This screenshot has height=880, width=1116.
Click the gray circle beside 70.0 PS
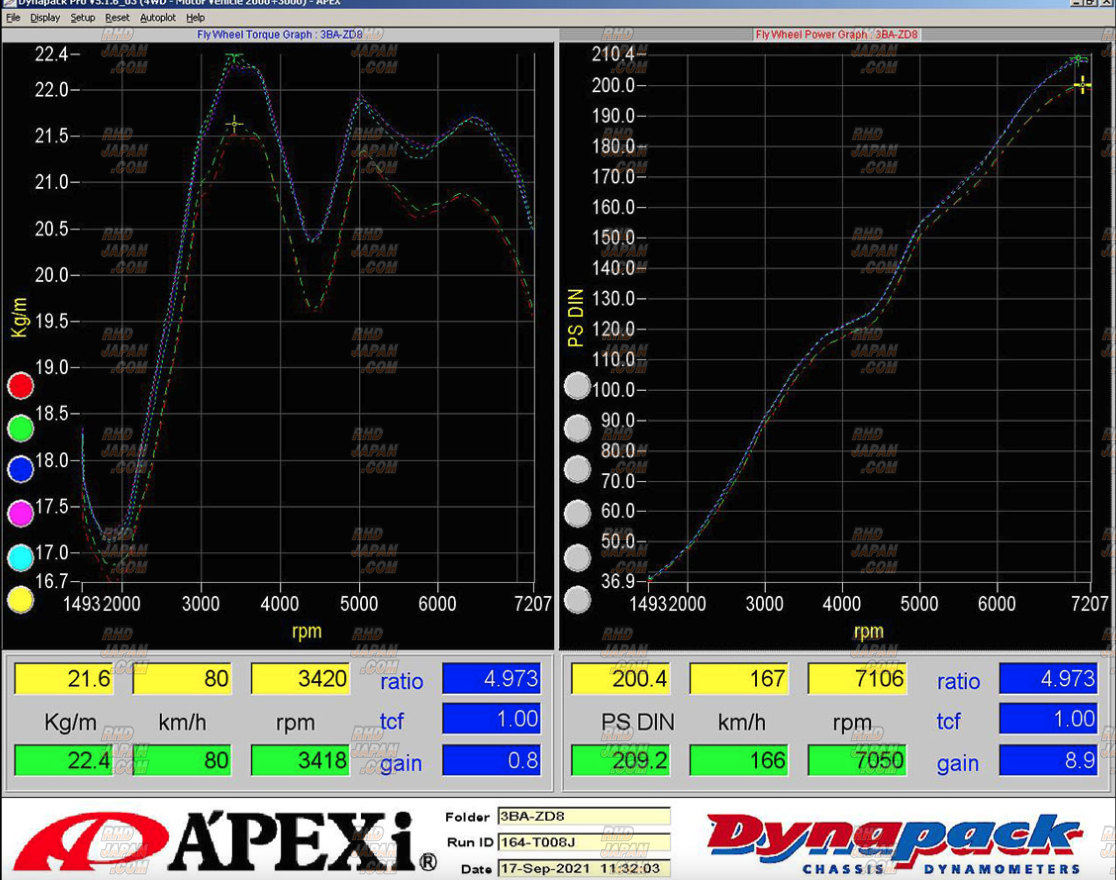point(577,469)
